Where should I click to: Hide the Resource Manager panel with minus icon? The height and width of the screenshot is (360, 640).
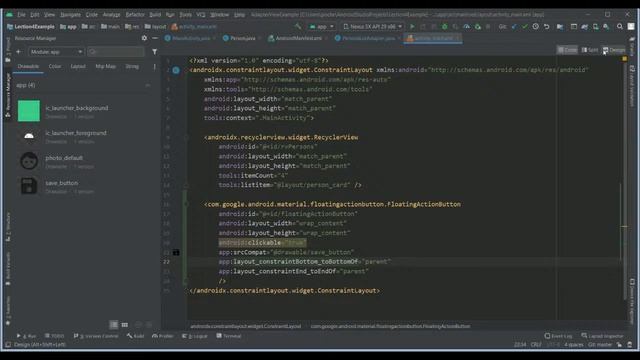pyautogui.click(x=155, y=38)
